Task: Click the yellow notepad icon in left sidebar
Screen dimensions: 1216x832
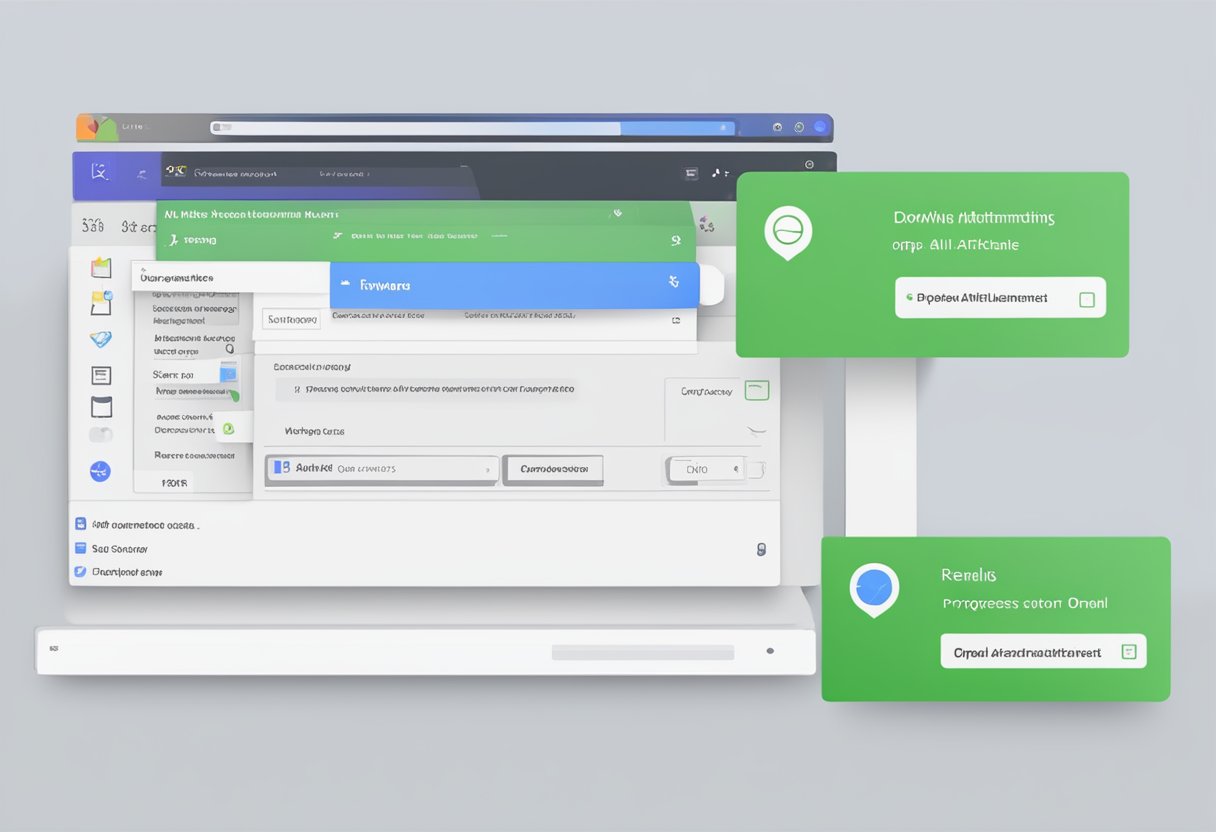Action: [101, 300]
